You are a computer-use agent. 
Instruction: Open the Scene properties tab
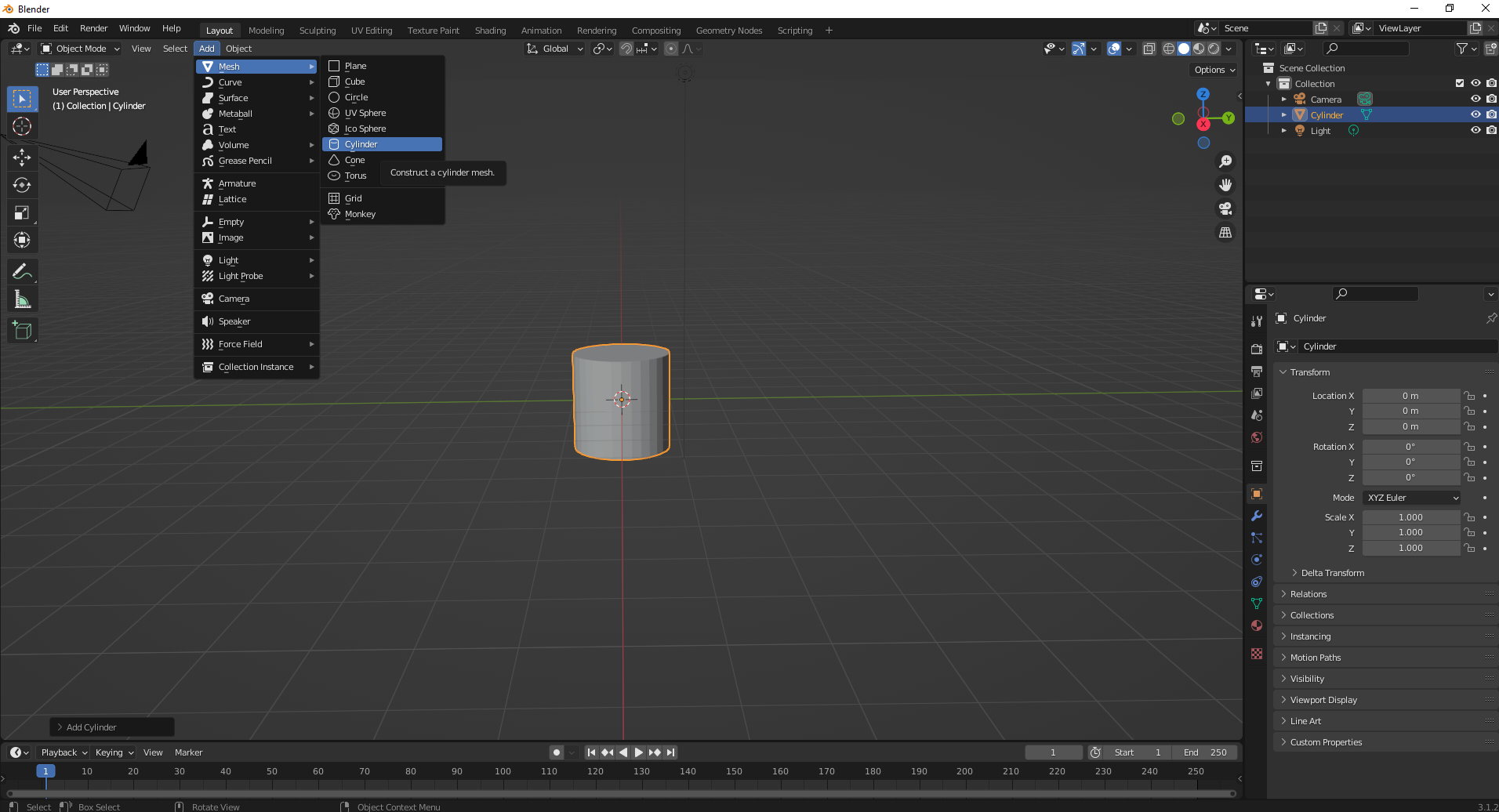(1257, 415)
